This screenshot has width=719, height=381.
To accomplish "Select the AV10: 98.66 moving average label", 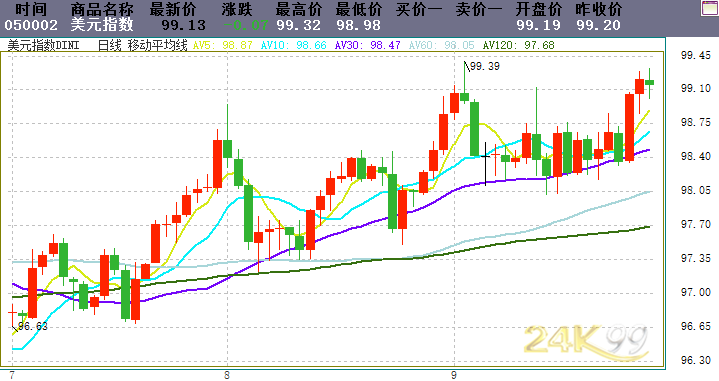I will [293, 45].
